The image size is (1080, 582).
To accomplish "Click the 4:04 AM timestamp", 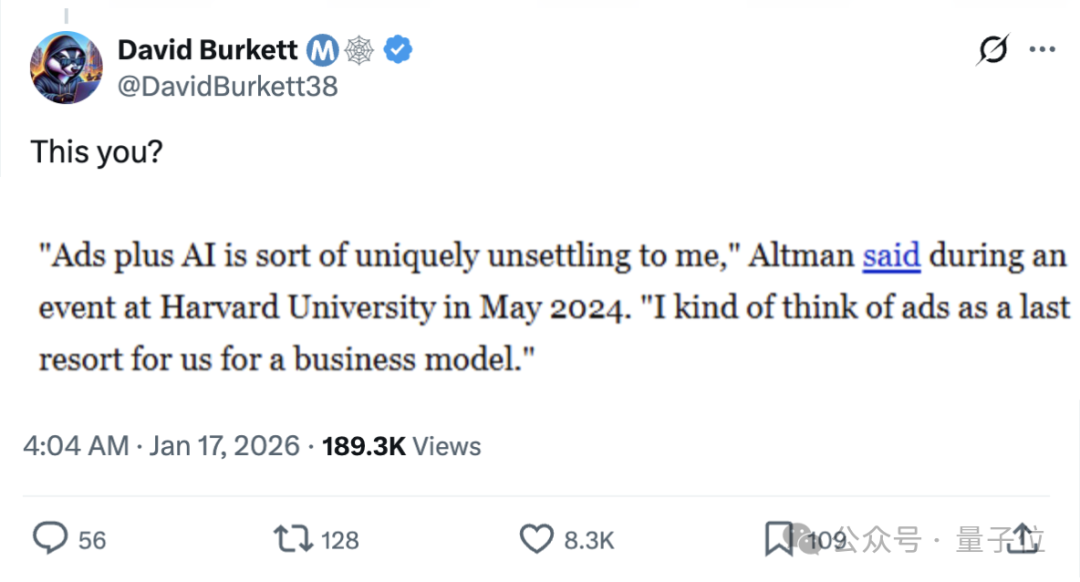I will click(x=76, y=446).
